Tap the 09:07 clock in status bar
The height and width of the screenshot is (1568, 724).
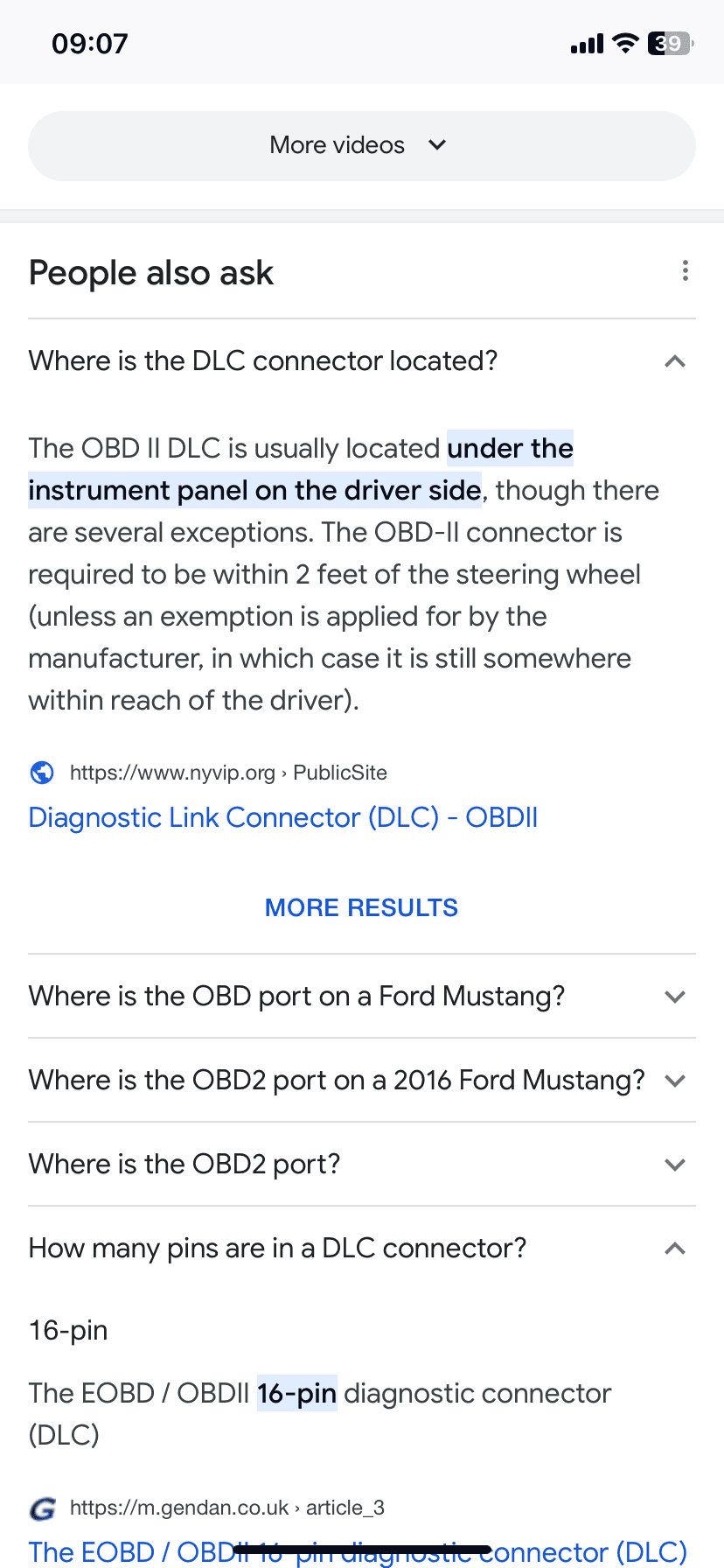point(90,43)
